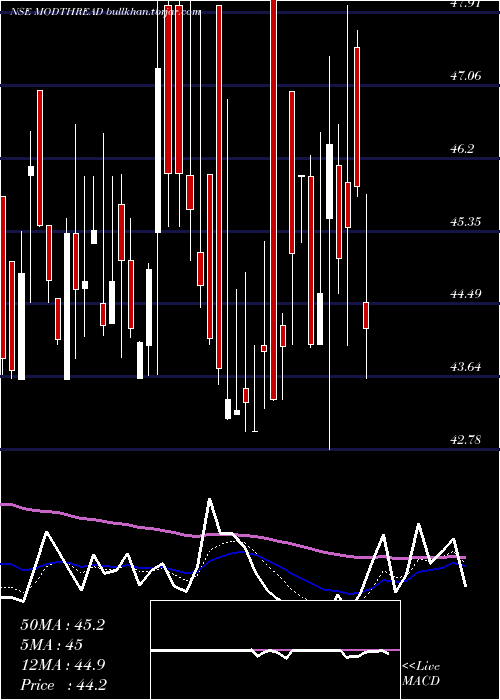Select the 44.49 price axis label

(x=465, y=294)
